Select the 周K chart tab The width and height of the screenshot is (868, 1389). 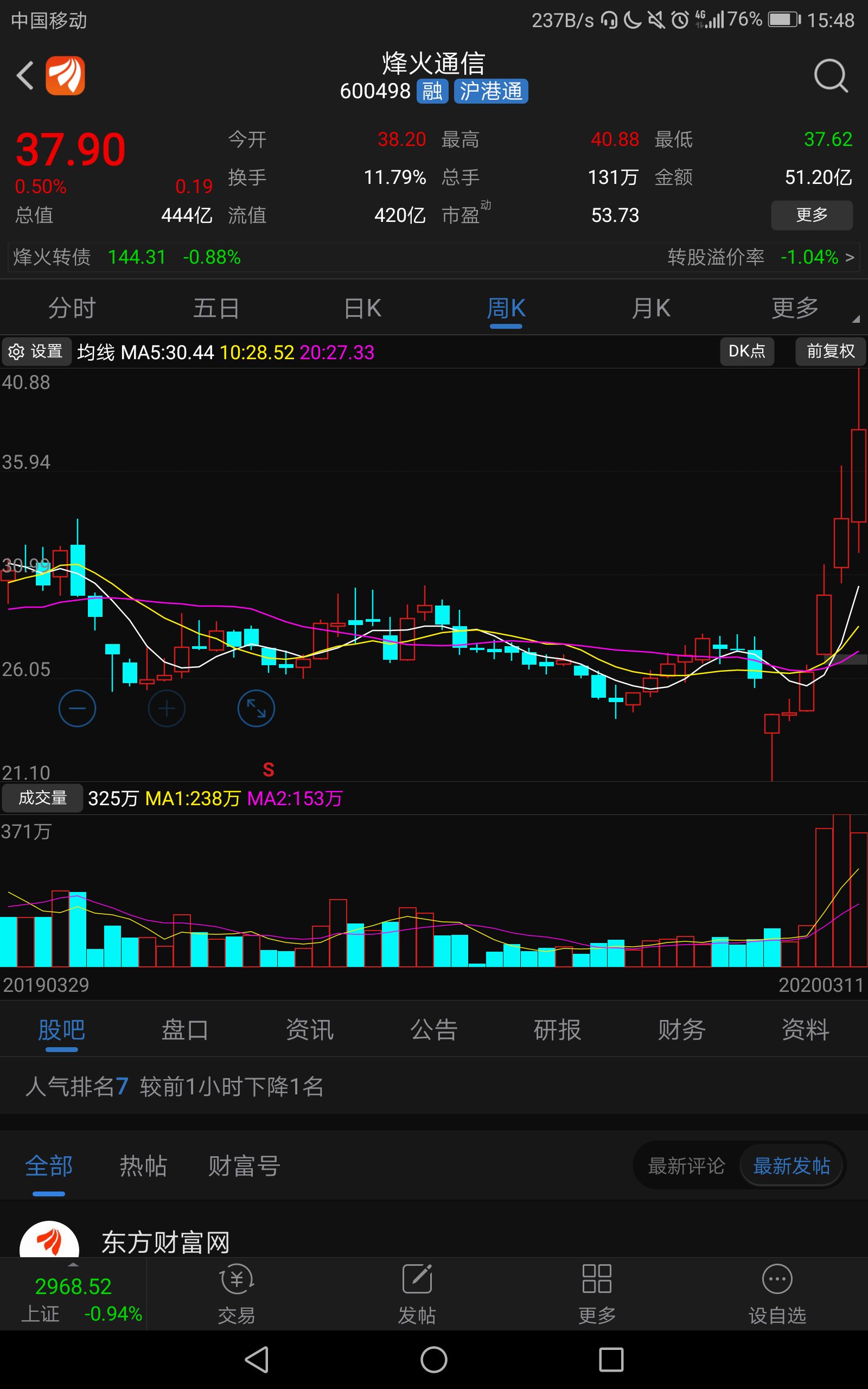point(506,308)
